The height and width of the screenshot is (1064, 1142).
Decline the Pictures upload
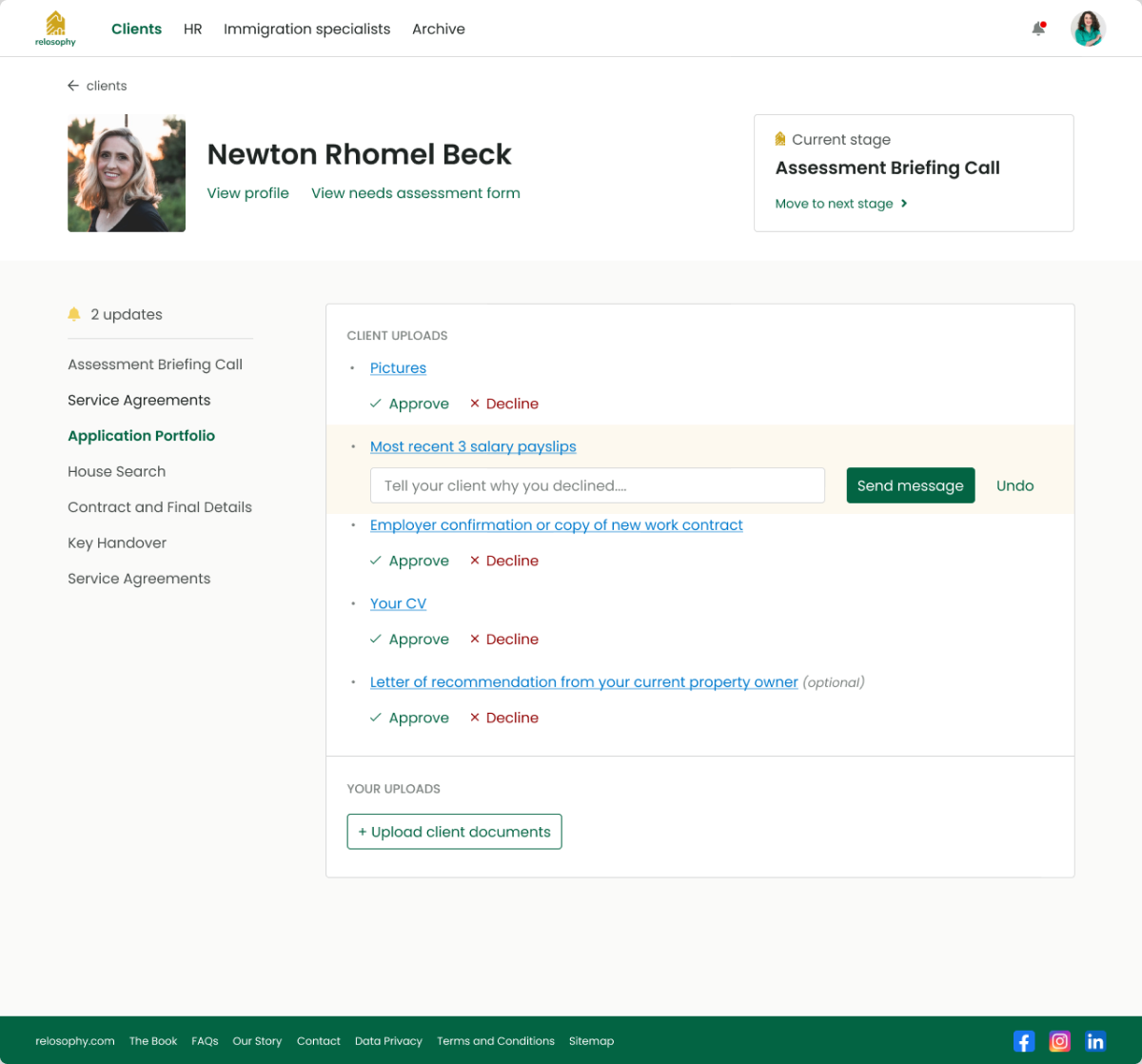503,404
